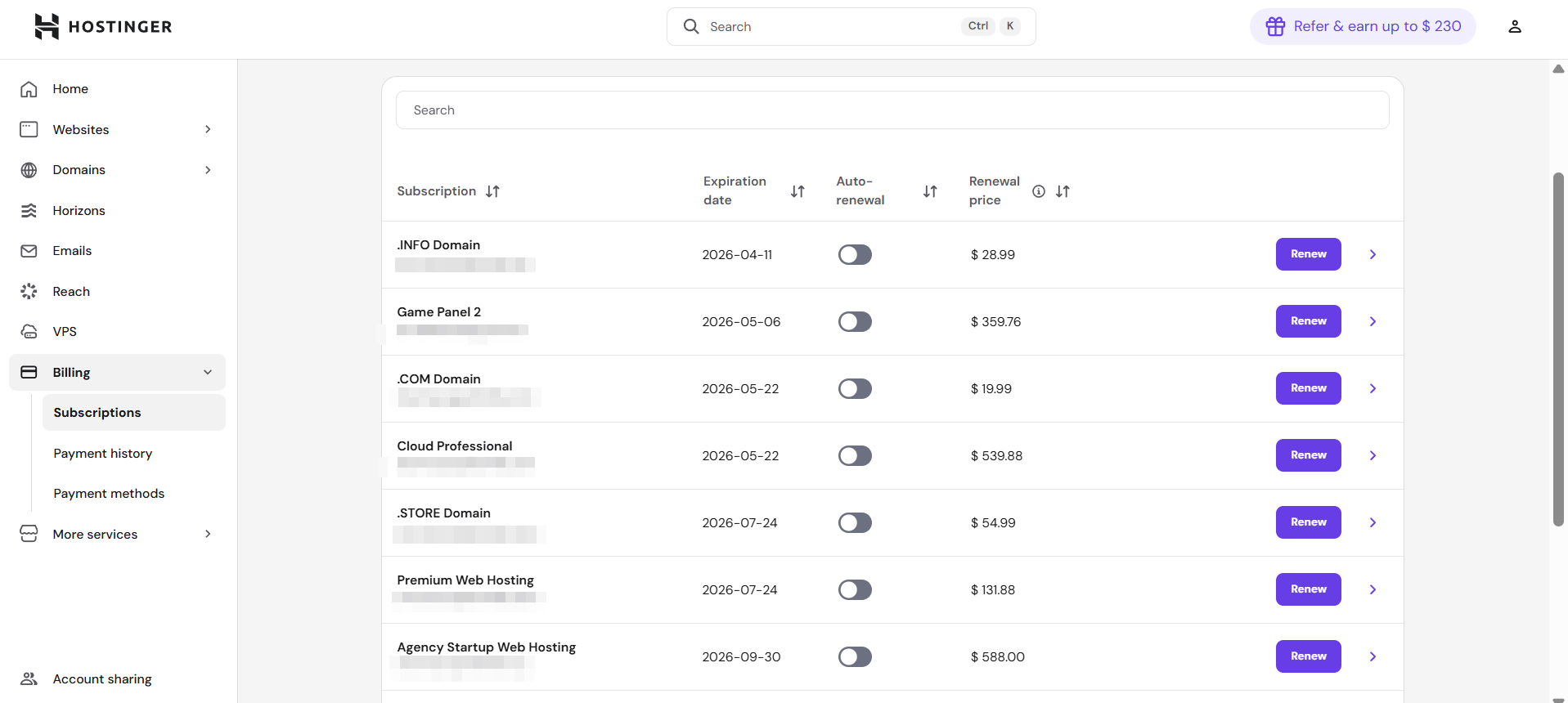The height and width of the screenshot is (703, 1568).
Task: Click the VPS sidebar icon
Action: click(x=29, y=332)
